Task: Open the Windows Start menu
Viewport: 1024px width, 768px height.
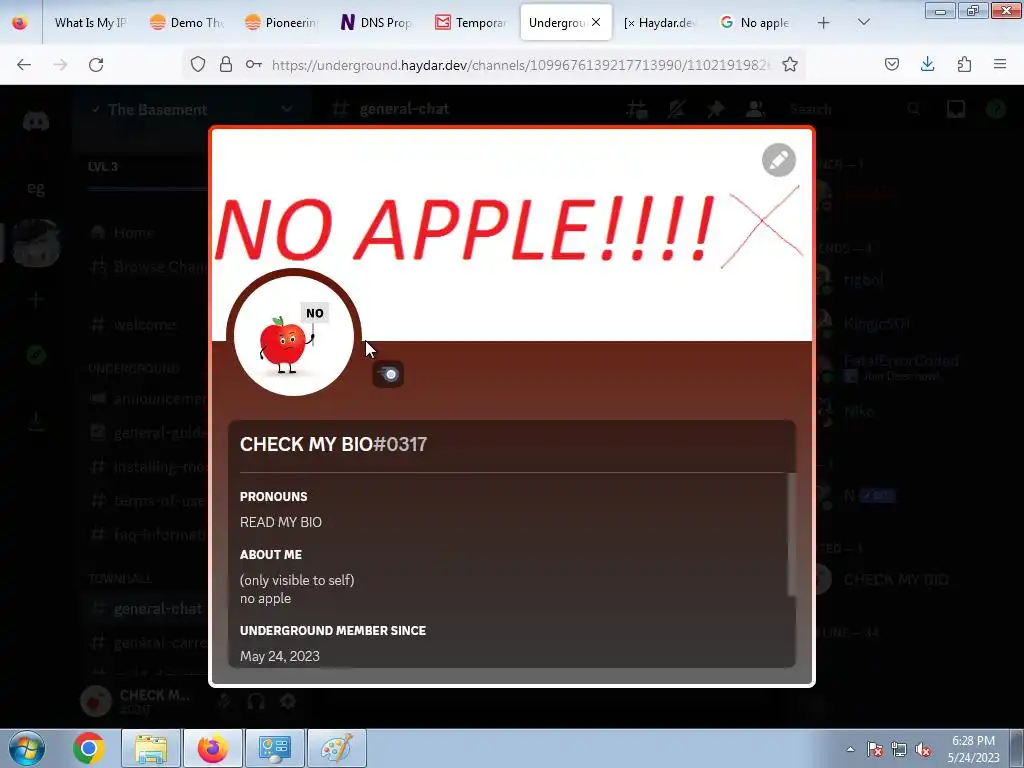Action: 26,748
